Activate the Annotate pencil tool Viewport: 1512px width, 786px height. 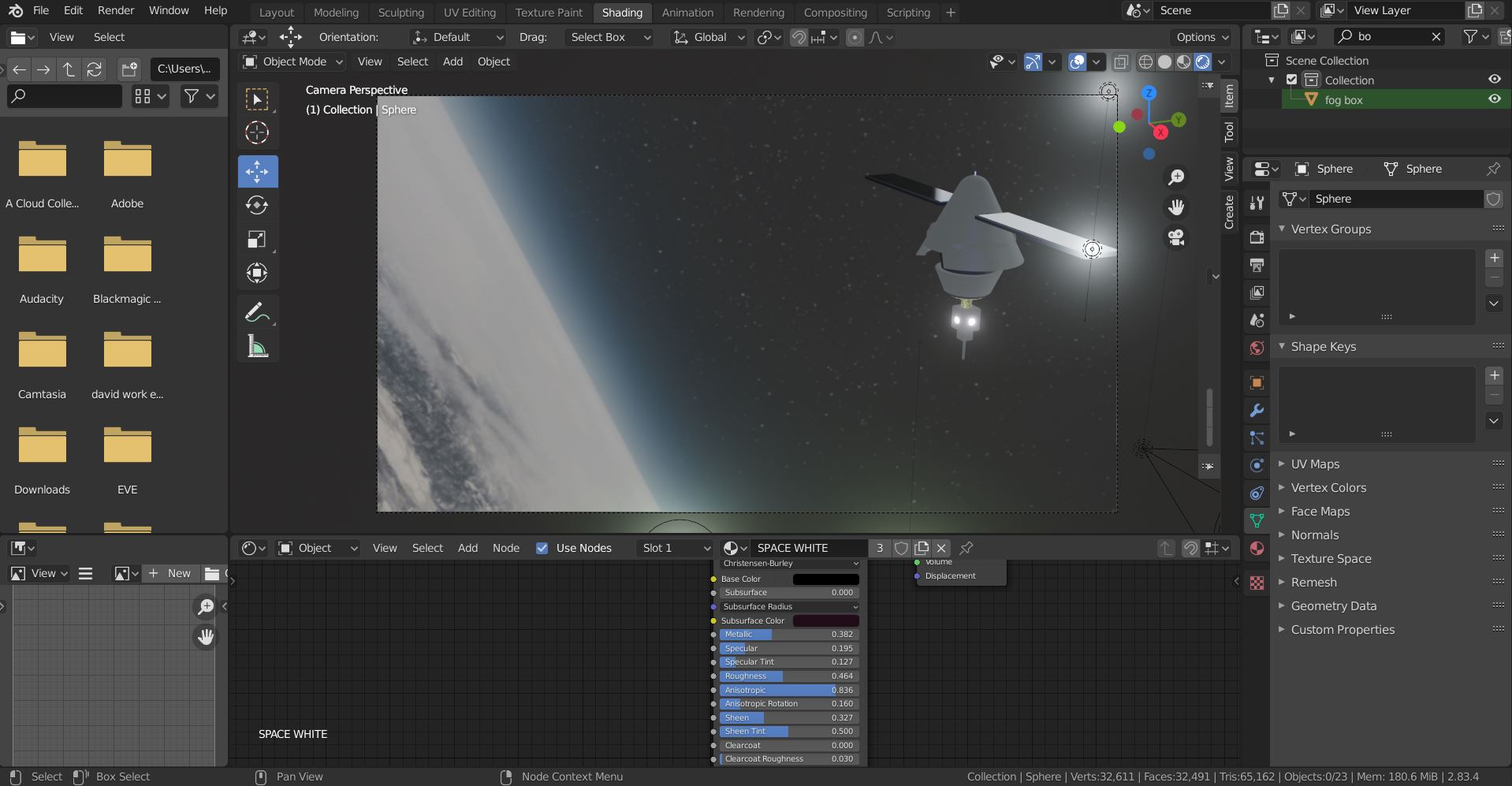(257, 313)
